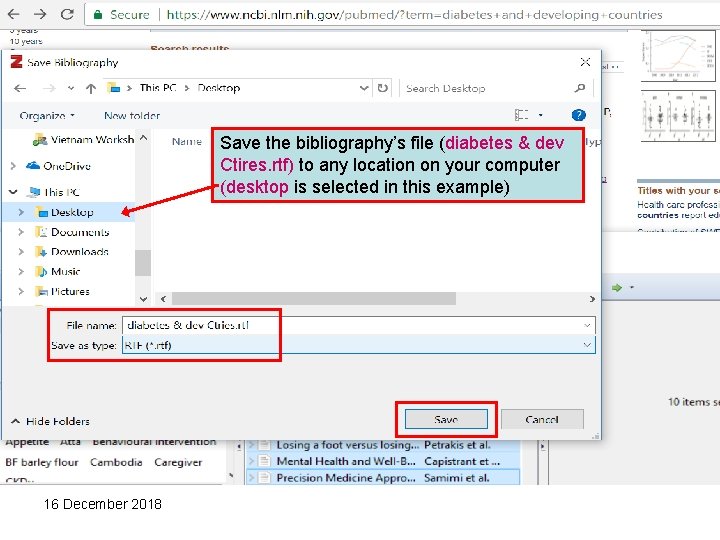Click the file list horizontal scrollbar thumb
The image size is (720, 540).
click(314, 299)
